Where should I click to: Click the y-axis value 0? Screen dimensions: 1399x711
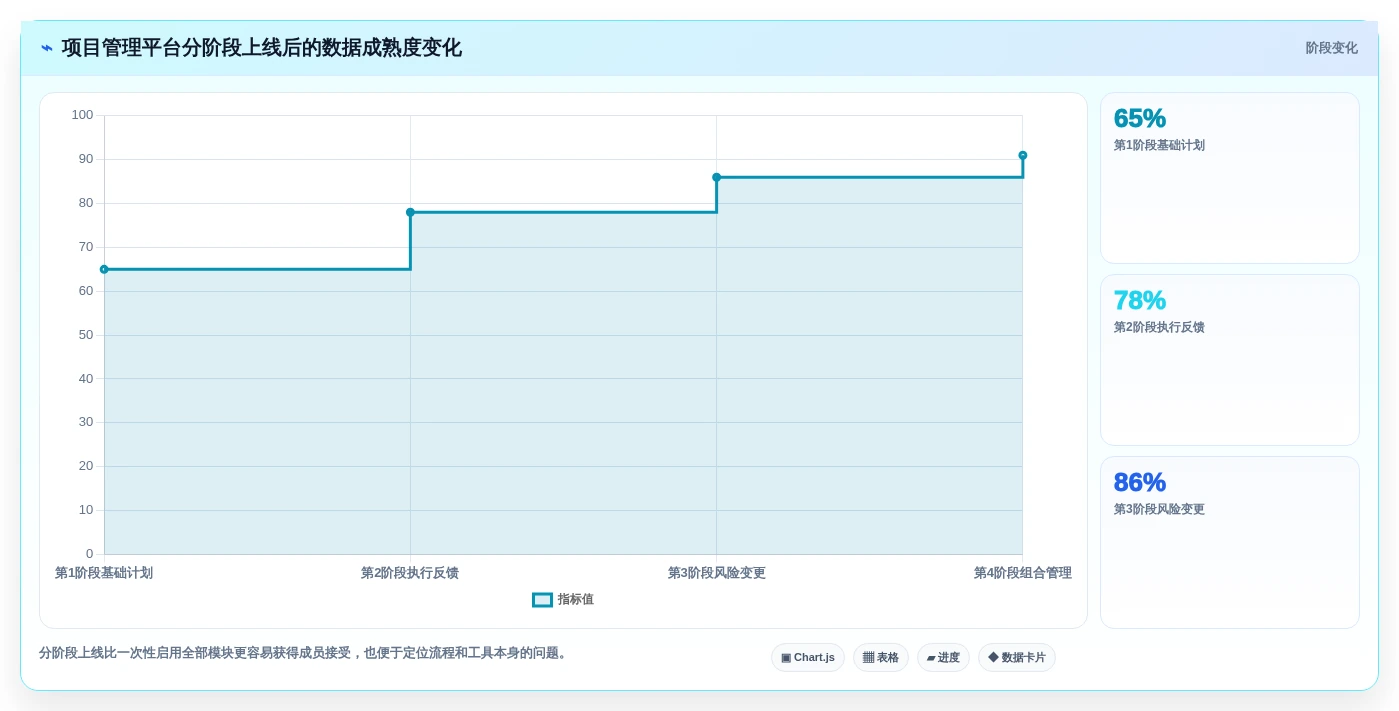coord(89,553)
